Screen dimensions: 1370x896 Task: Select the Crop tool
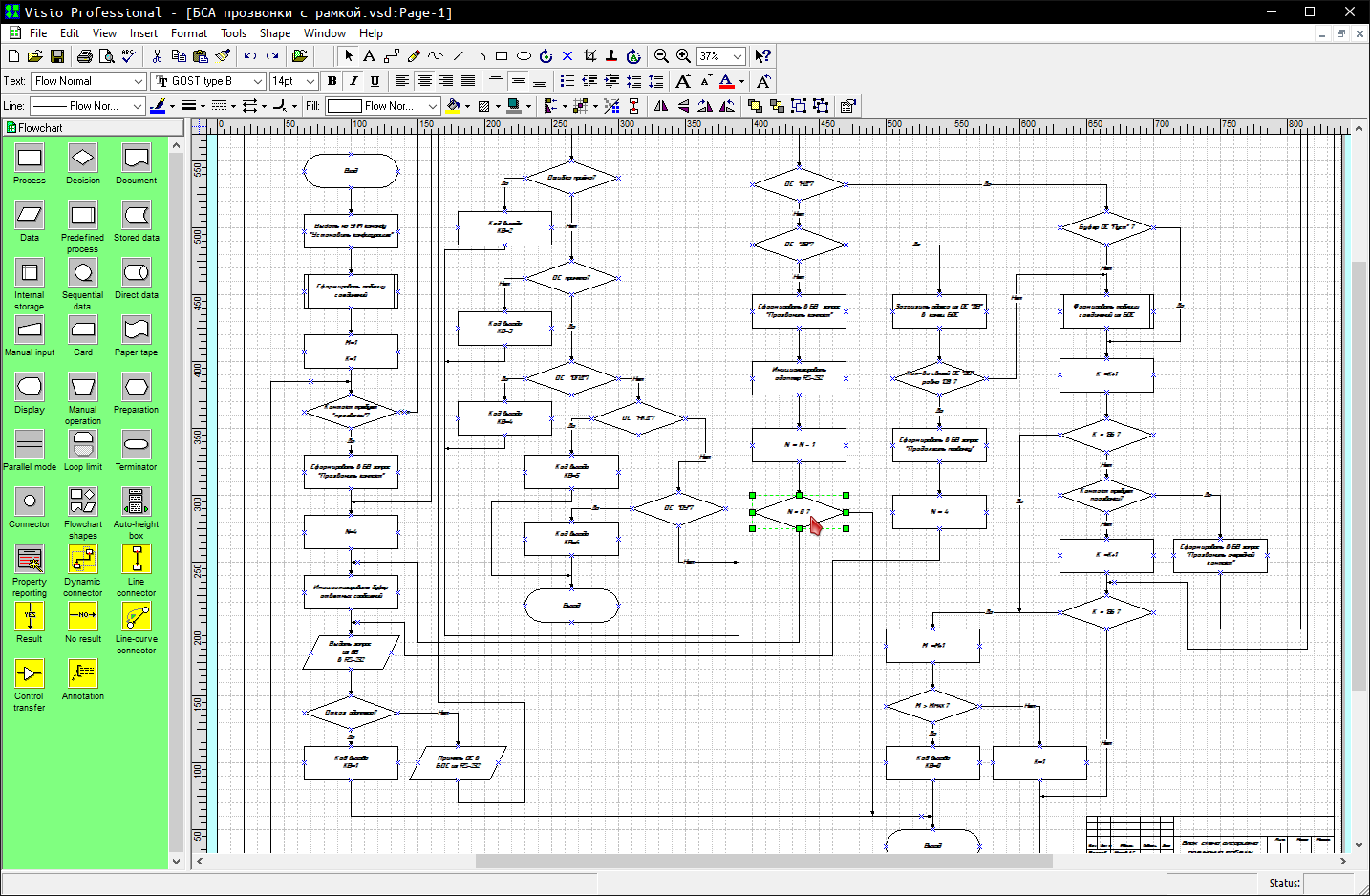[x=589, y=56]
